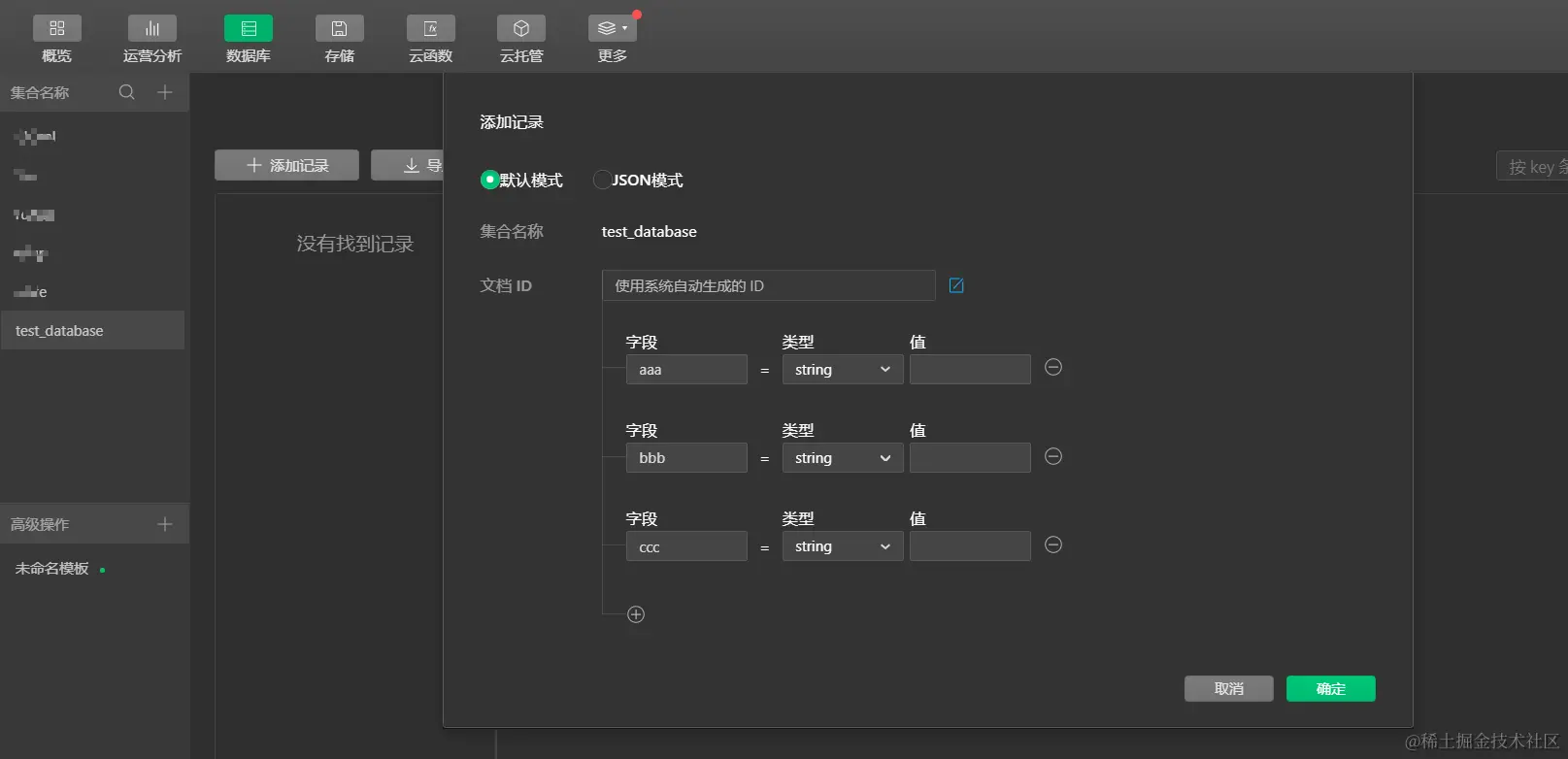1568x759 pixels.
Task: Click plus icon next to 集合名称
Action: [x=165, y=92]
